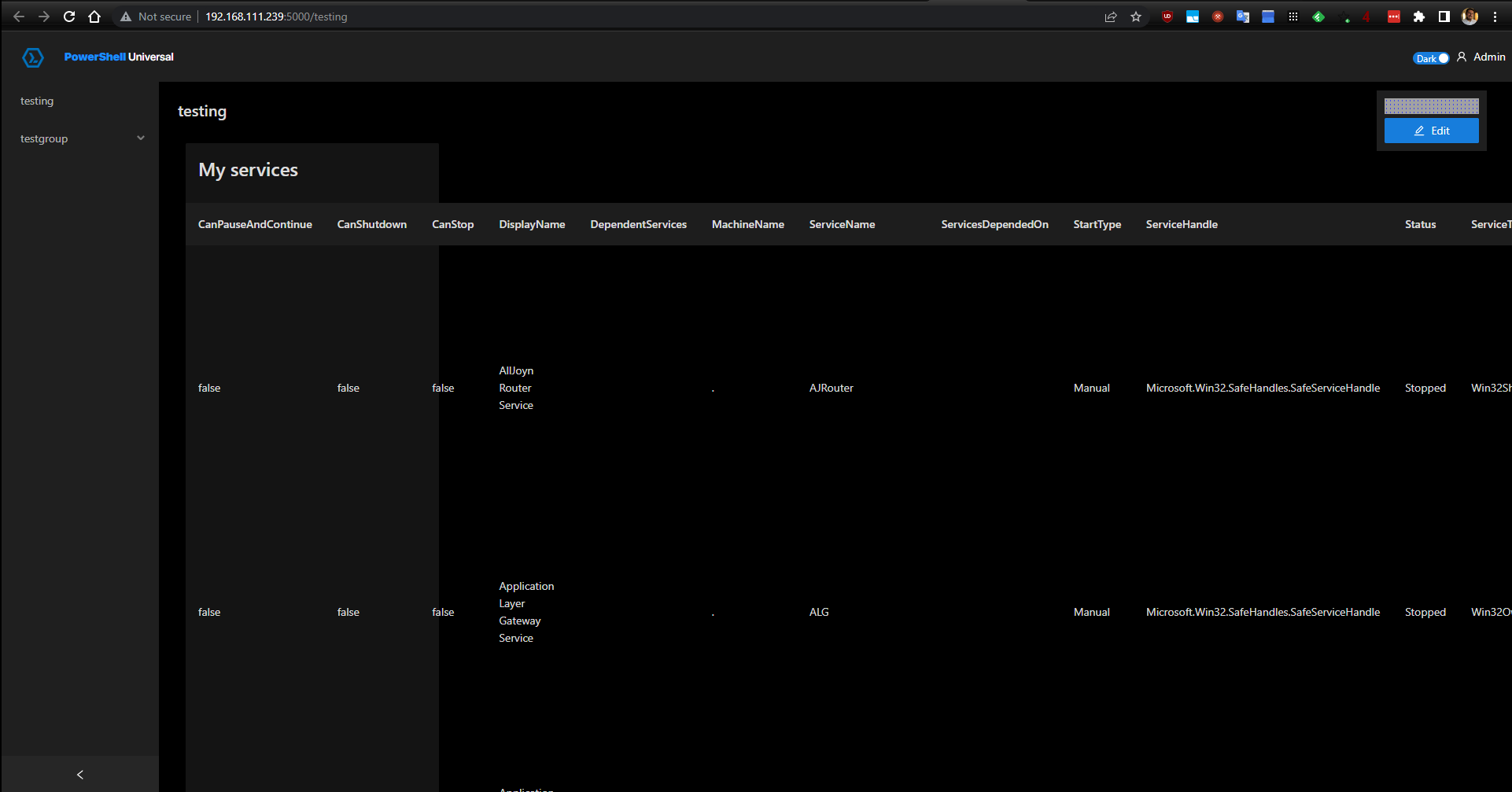Click the PowerShell Universal logo icon
This screenshot has height=792, width=1512.
tap(33, 57)
